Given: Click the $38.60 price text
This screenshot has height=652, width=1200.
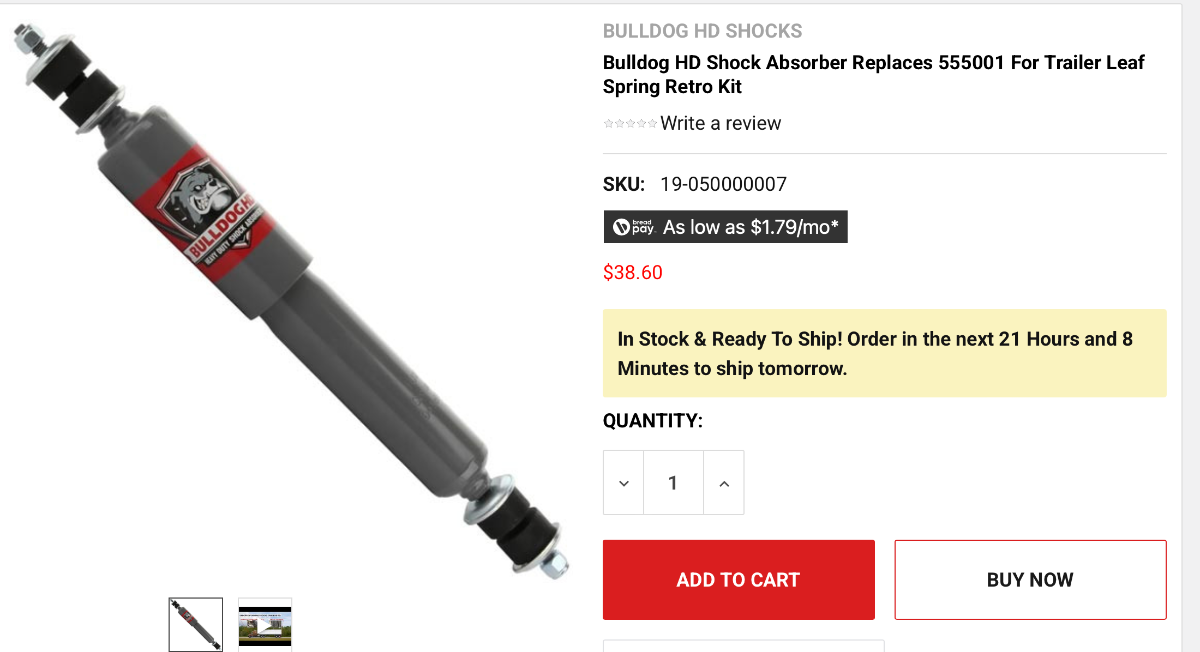Looking at the screenshot, I should 633,272.
